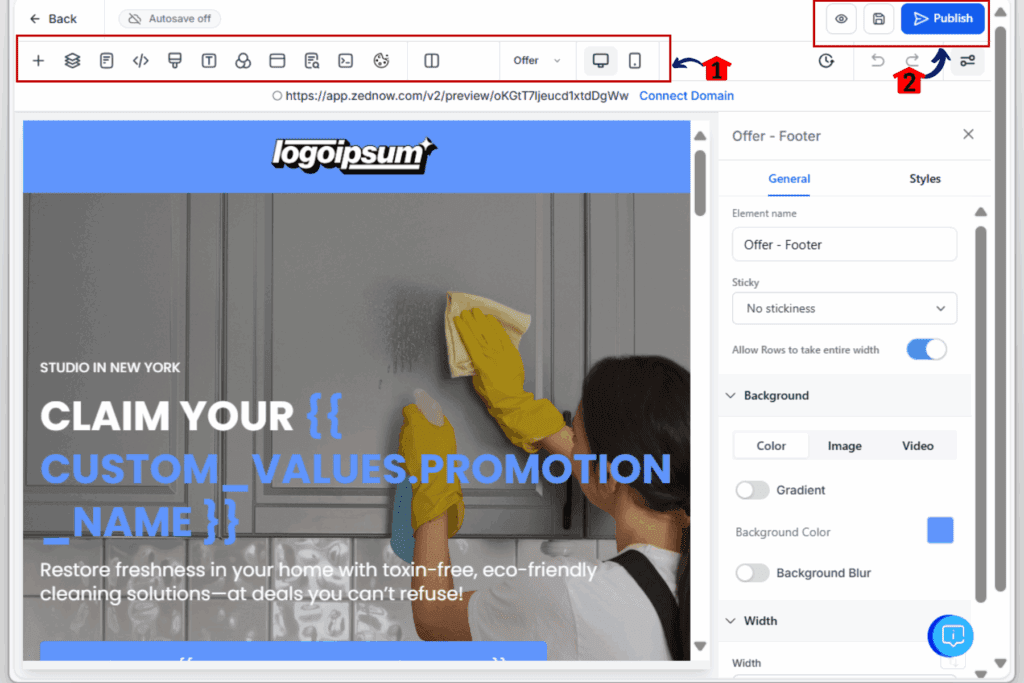Click the canvas scroll up arrow
The image size is (1024, 683).
(x=700, y=136)
